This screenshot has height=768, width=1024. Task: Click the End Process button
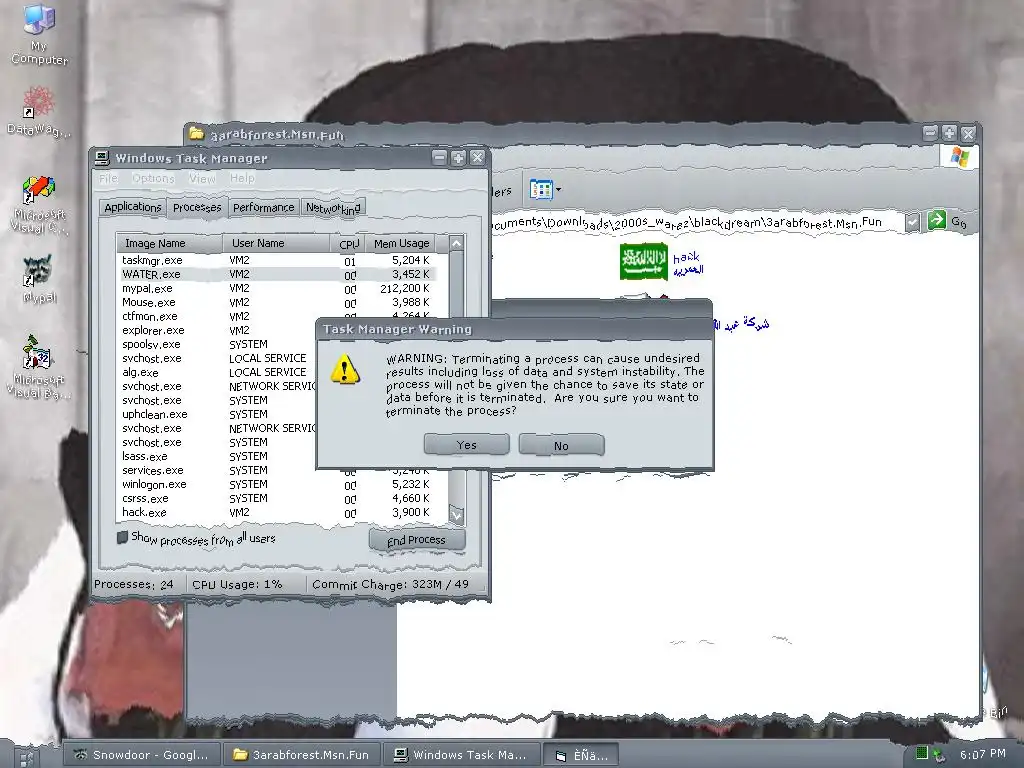click(x=417, y=539)
